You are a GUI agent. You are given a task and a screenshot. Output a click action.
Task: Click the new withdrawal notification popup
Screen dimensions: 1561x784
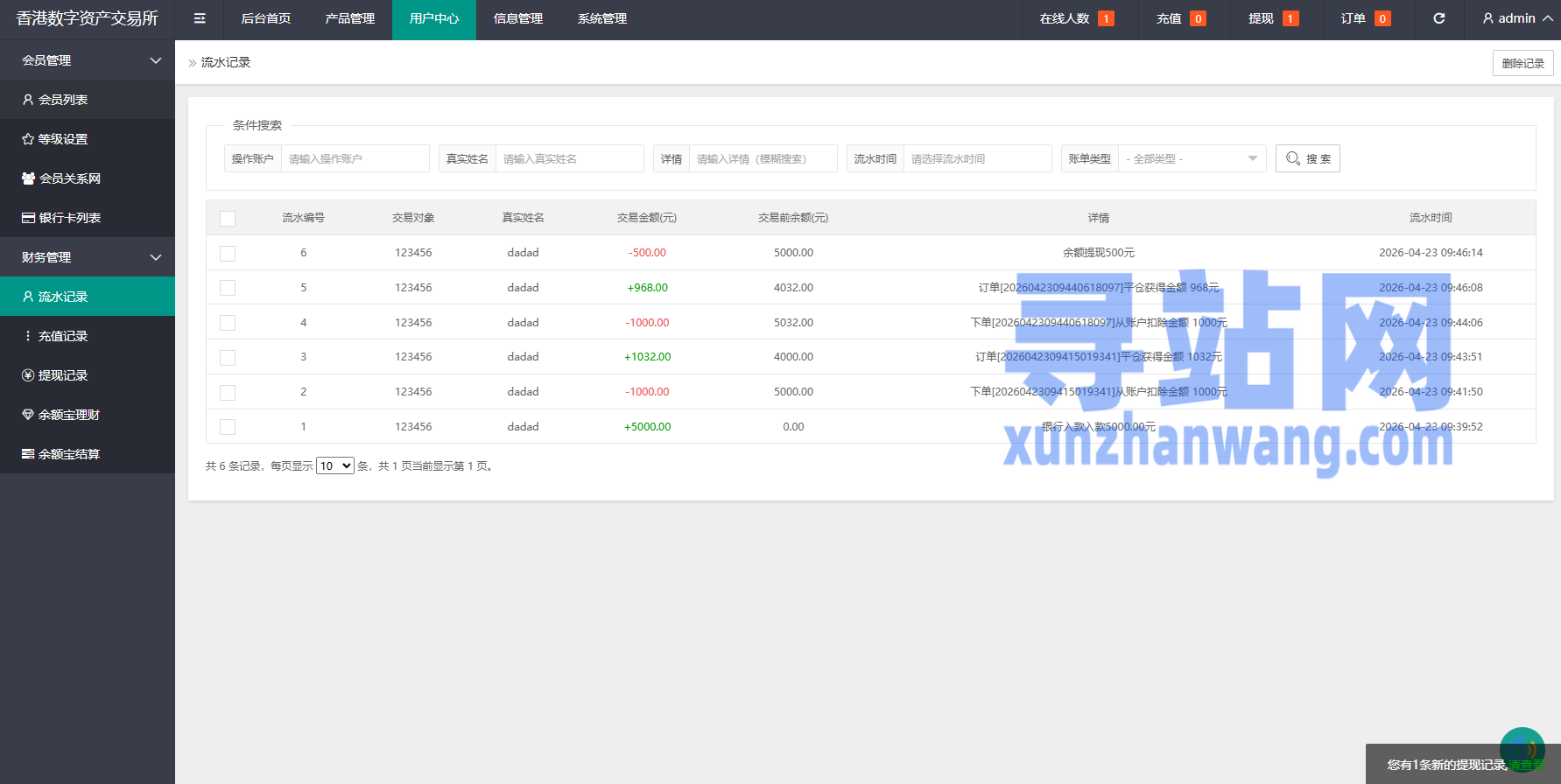click(1463, 764)
